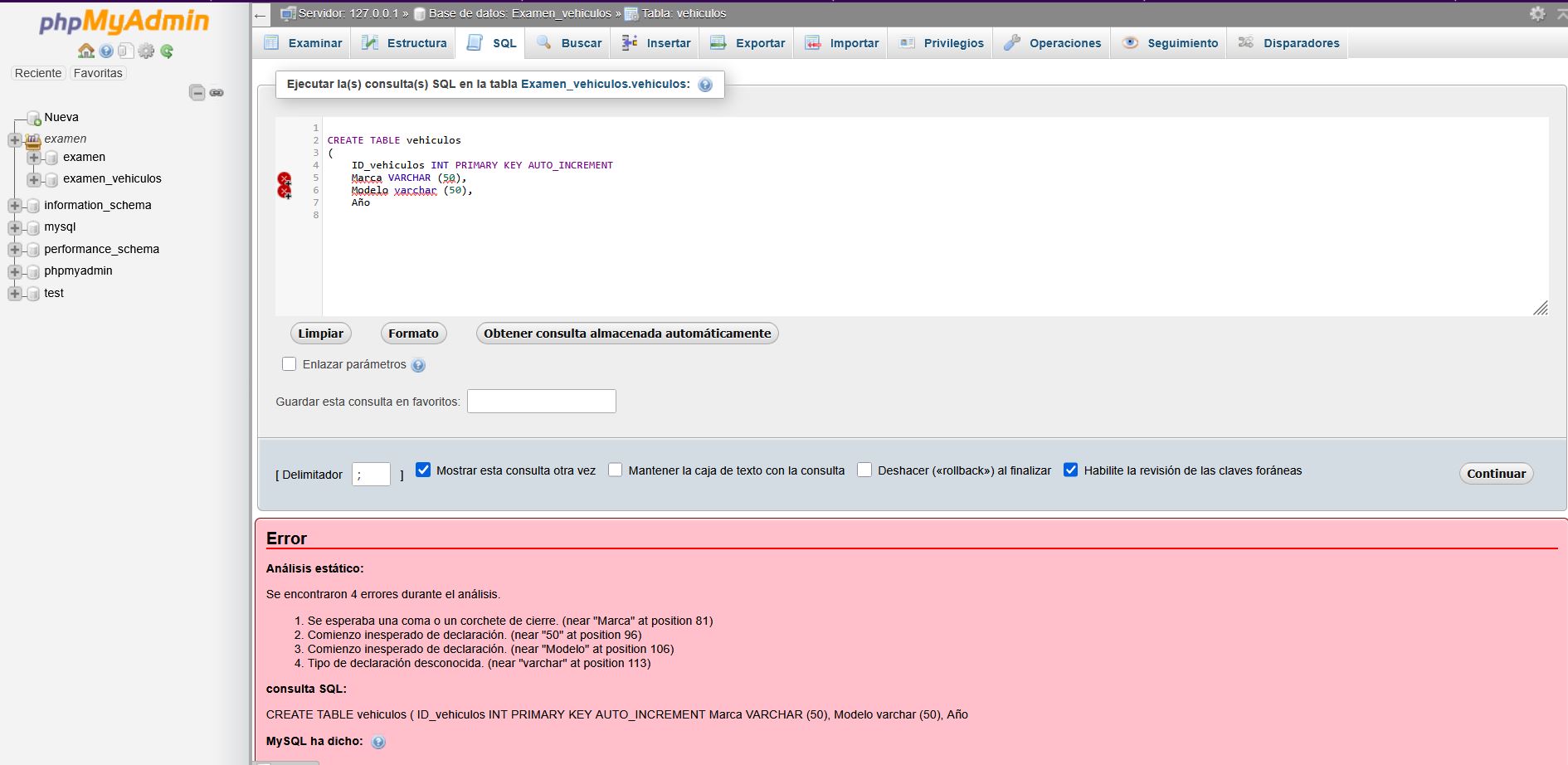Enable Deshacer rollback al finalizar checkbox
Screen dimensions: 1568x765
(864, 470)
